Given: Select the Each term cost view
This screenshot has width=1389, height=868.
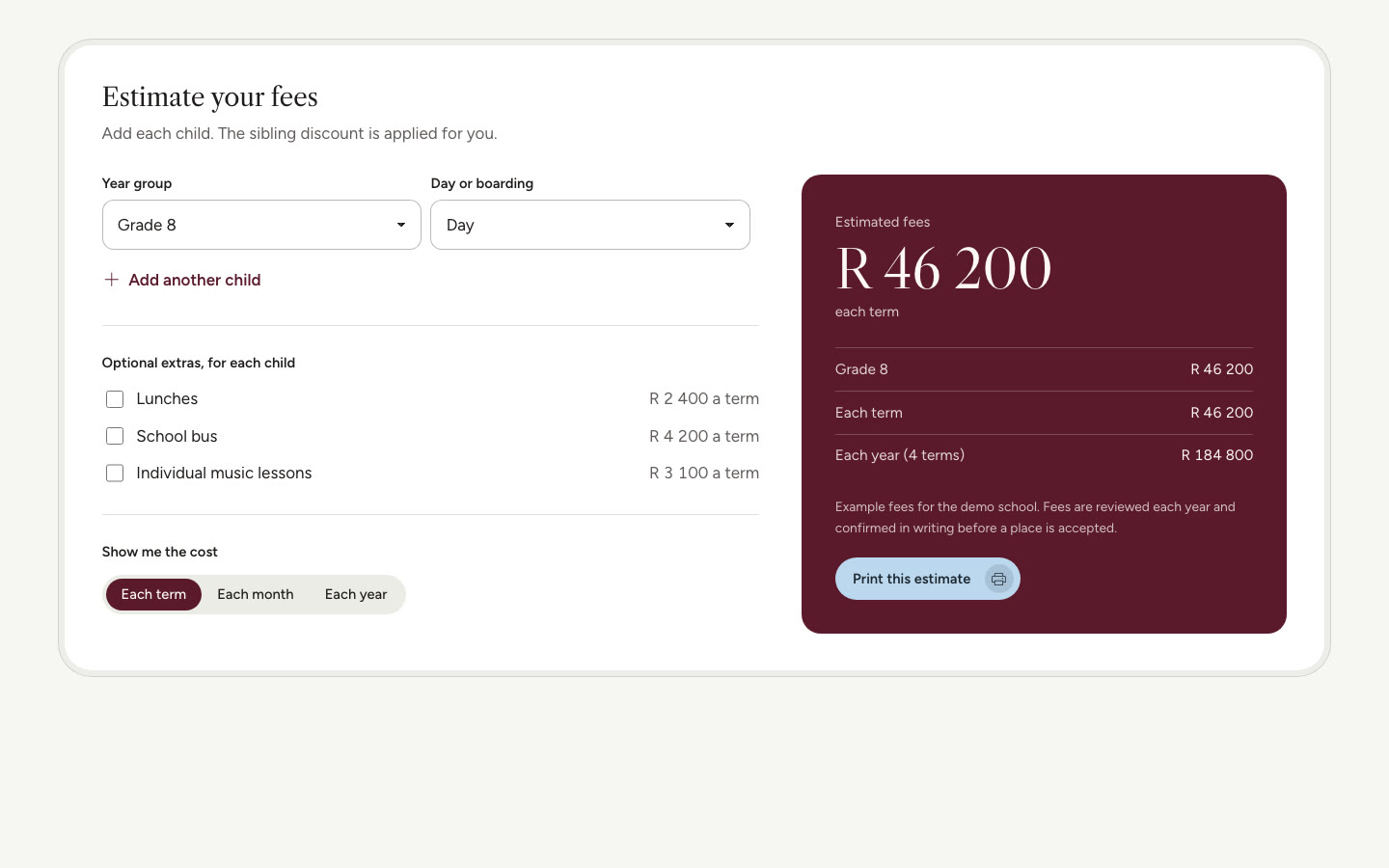Looking at the screenshot, I should coord(153,594).
